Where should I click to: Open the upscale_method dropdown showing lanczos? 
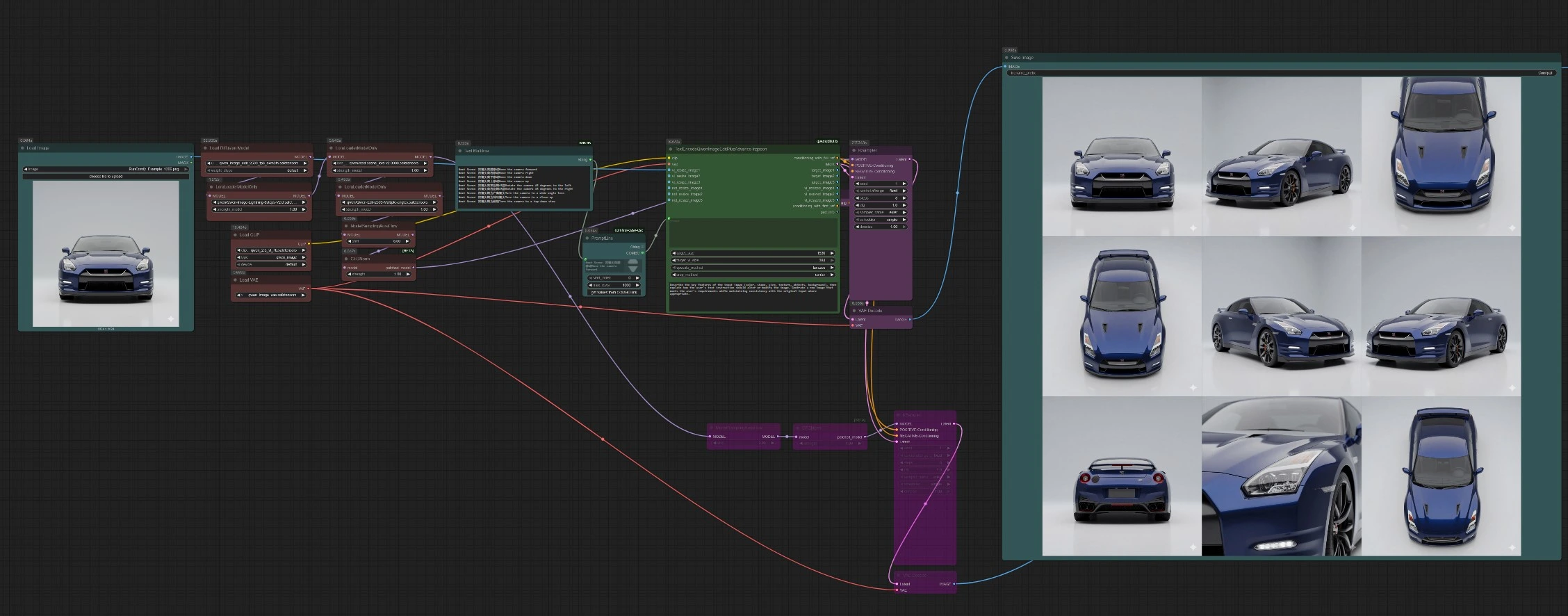point(753,268)
